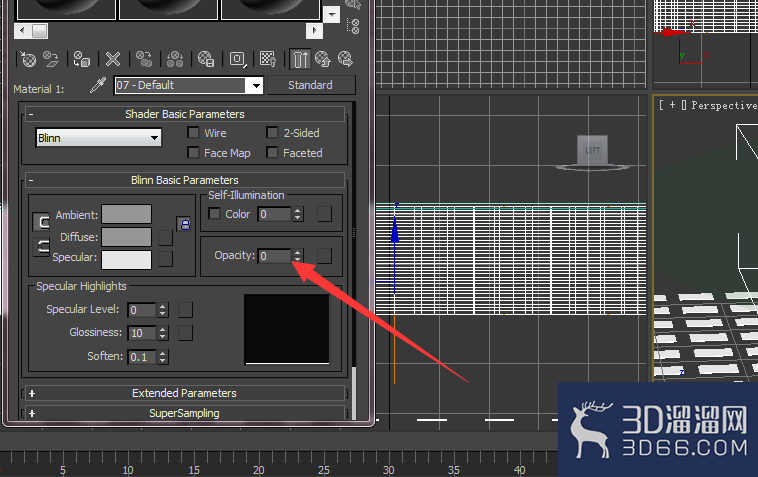Click Go Forward to Sibling icon
This screenshot has height=477, width=758.
tap(345, 59)
